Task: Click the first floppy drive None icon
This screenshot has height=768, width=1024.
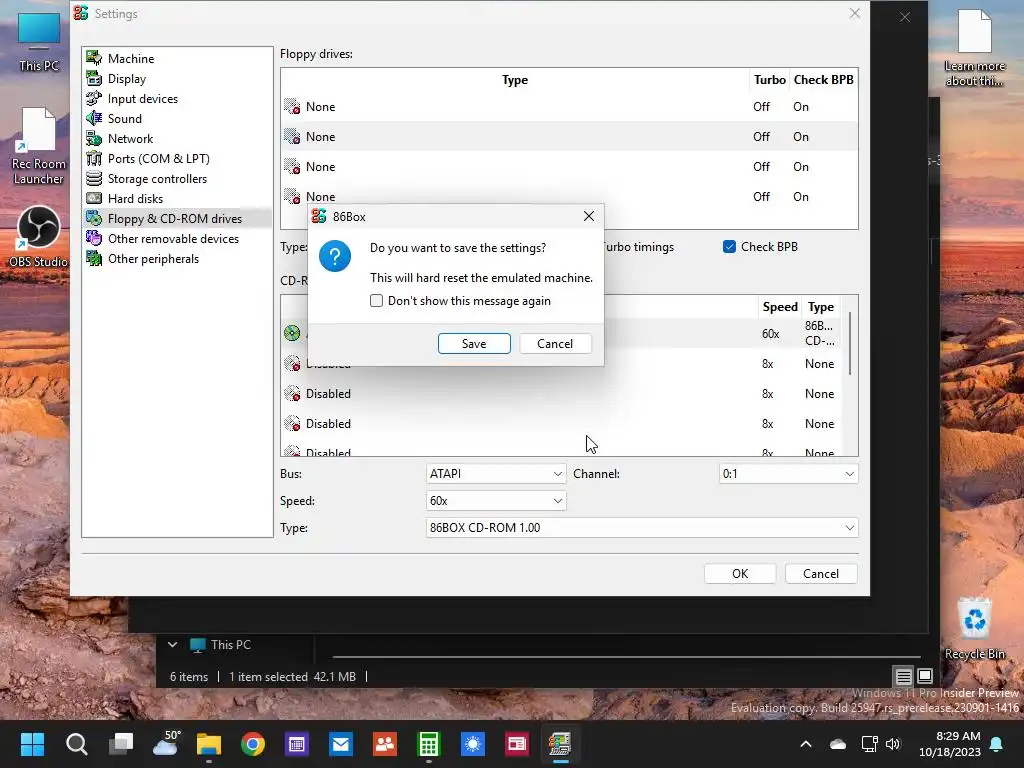Action: coord(292,106)
